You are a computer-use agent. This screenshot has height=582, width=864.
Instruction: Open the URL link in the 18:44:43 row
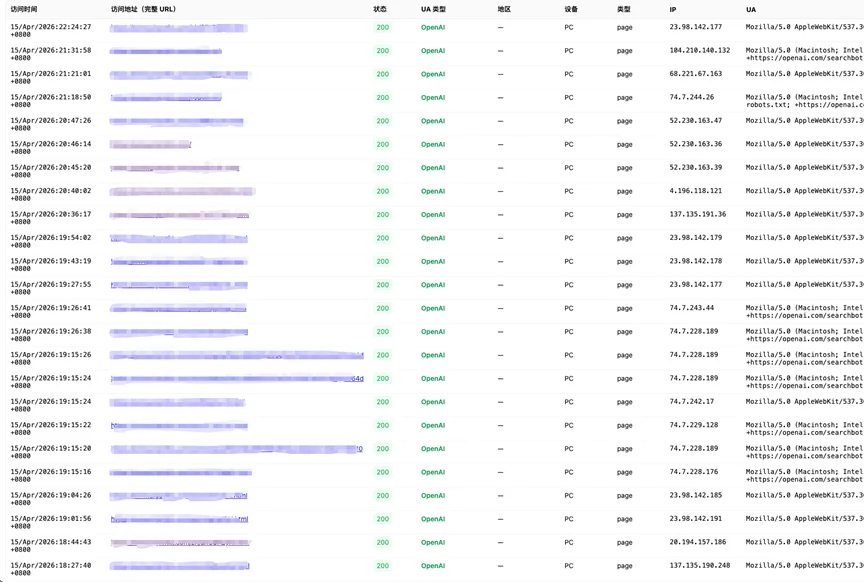pos(181,543)
